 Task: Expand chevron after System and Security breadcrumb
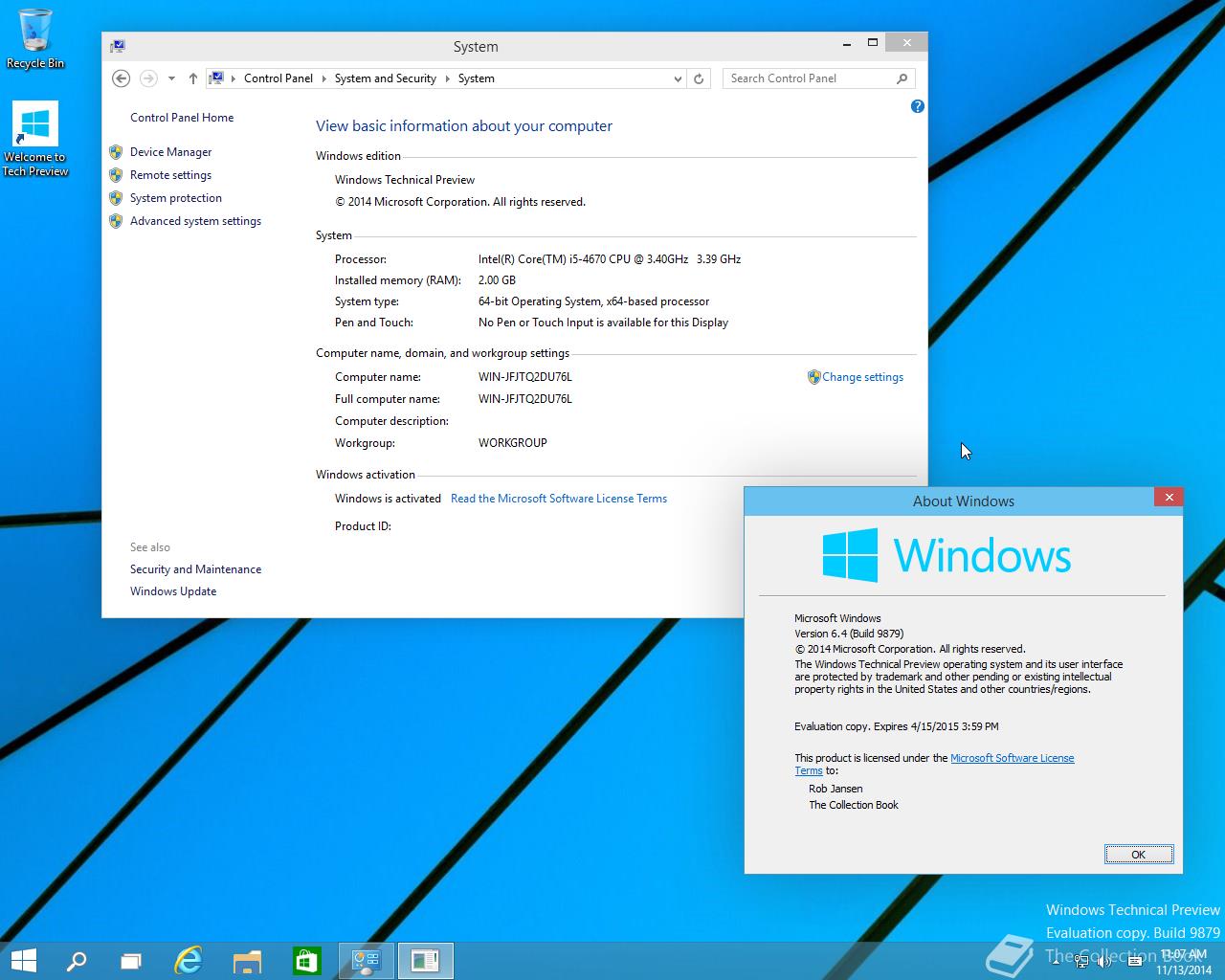pyautogui.click(x=447, y=78)
